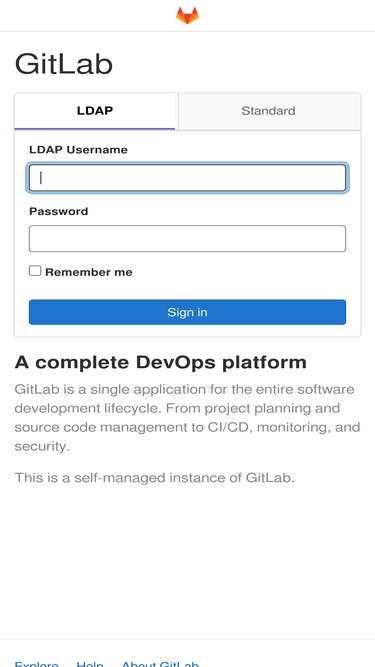Focus the Password input field

(188, 239)
